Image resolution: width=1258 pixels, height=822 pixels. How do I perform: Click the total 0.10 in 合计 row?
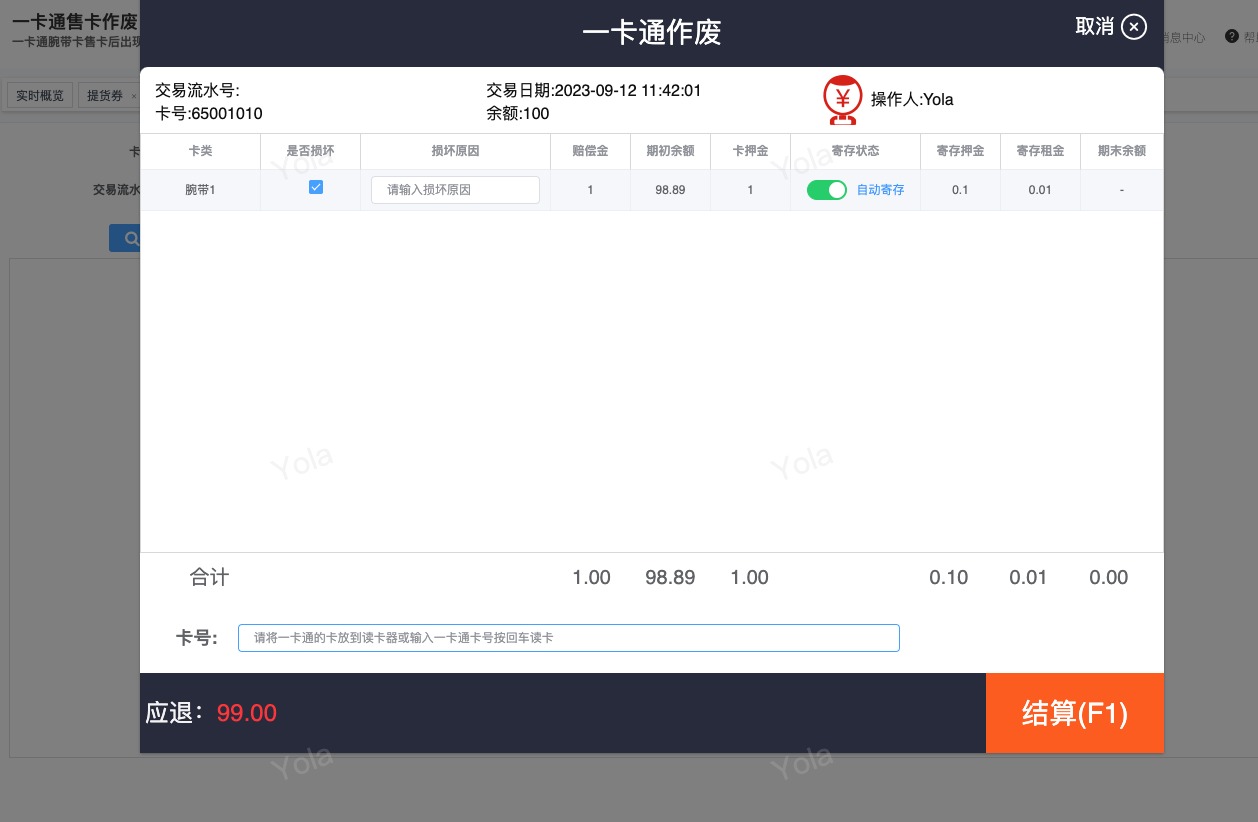[948, 577]
